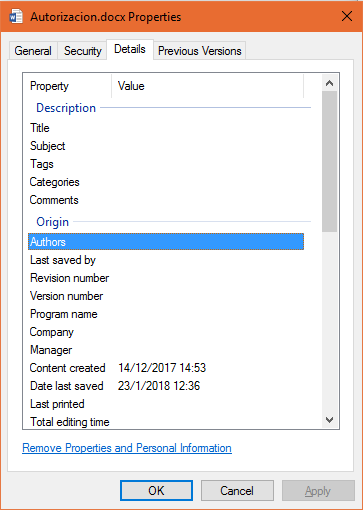Select the Last saved by row
The image size is (363, 510).
166,260
